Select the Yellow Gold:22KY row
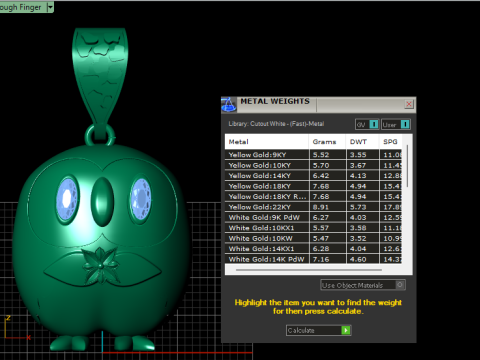 (313, 207)
